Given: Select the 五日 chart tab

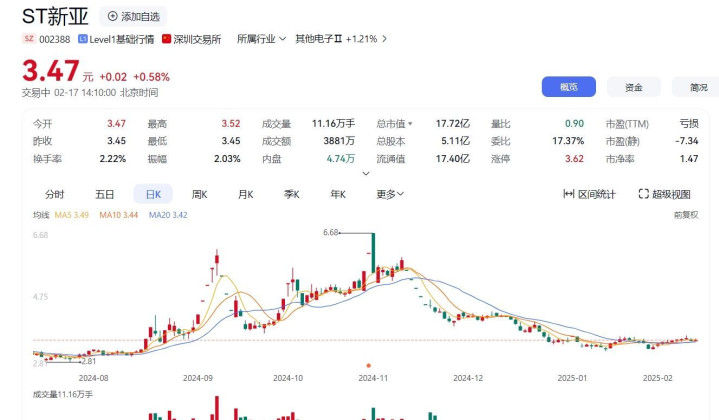Looking at the screenshot, I should pyautogui.click(x=105, y=194).
